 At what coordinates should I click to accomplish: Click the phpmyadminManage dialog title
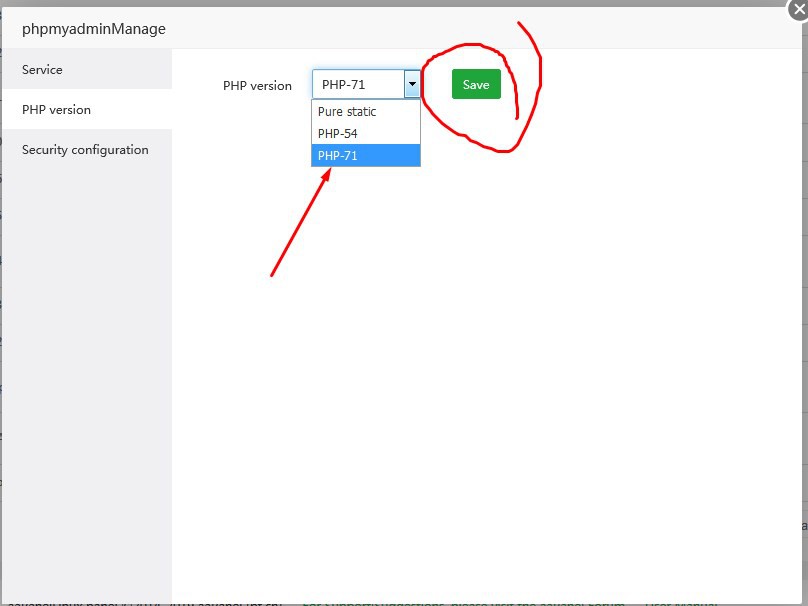coord(94,29)
